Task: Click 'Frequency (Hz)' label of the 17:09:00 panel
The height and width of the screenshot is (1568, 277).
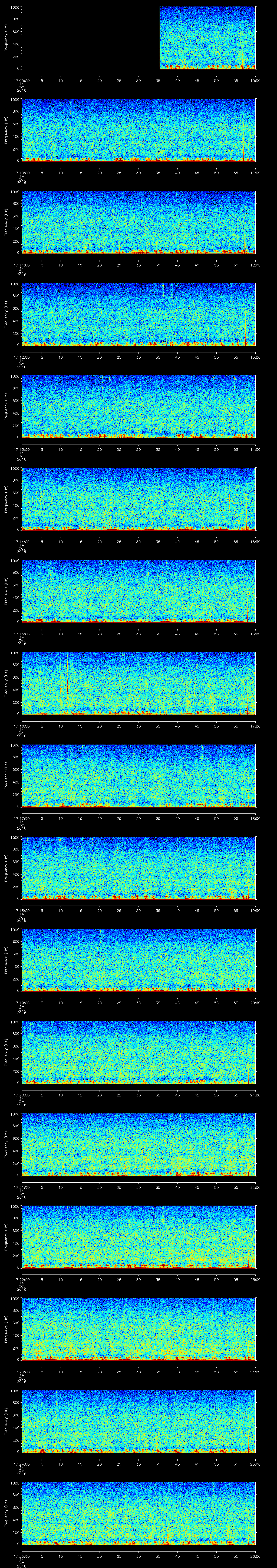Action: [x=6, y=38]
